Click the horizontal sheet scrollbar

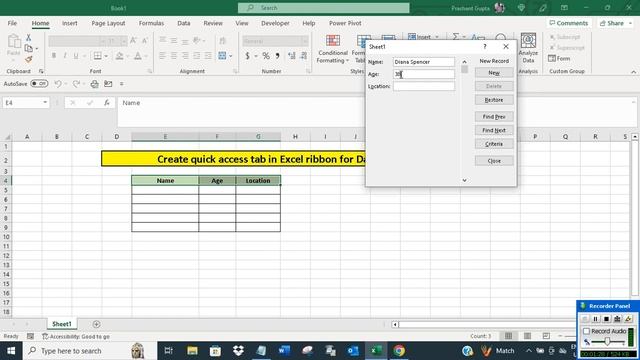(486, 324)
